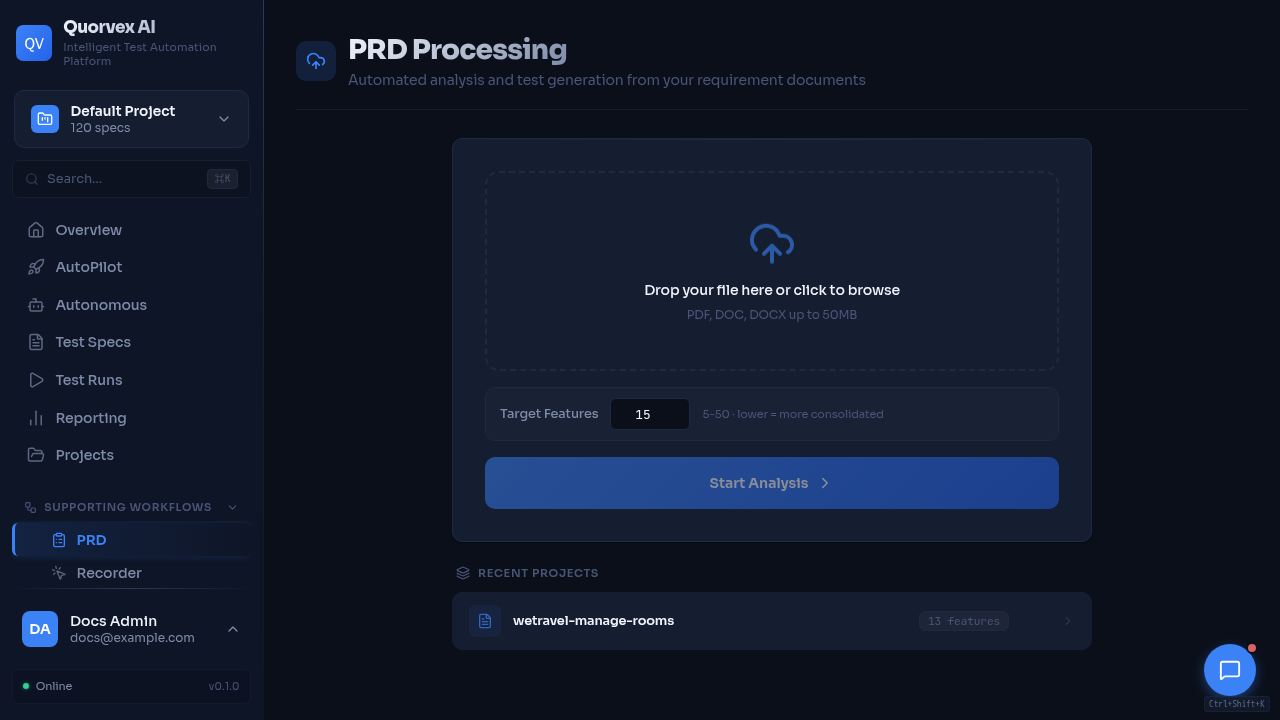Click the Supporting Workflows header icon
The height and width of the screenshot is (720, 1280).
(x=30, y=507)
